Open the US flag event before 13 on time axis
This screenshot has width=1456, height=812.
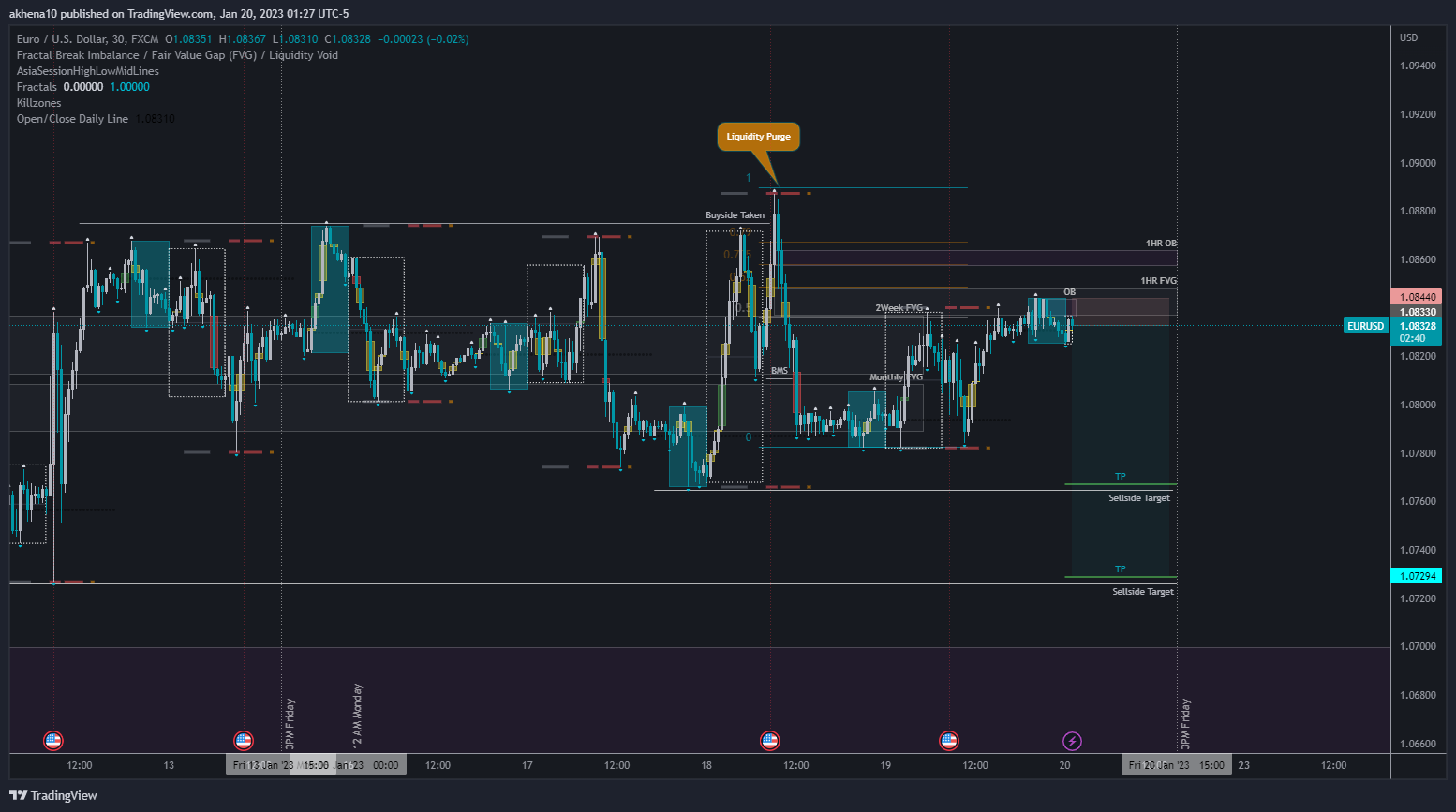pyautogui.click(x=53, y=741)
